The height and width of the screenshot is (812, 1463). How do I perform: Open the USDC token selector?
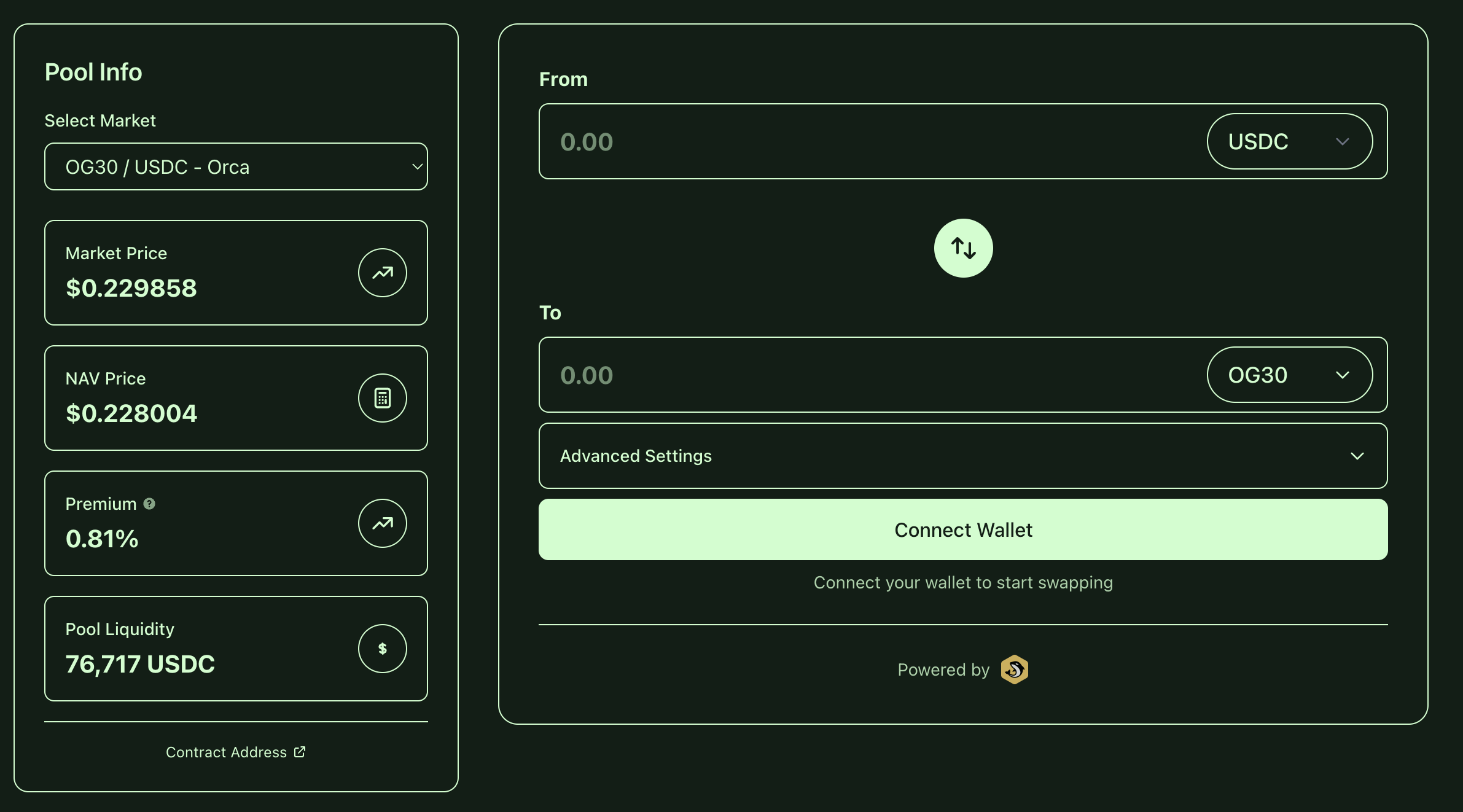point(1289,141)
